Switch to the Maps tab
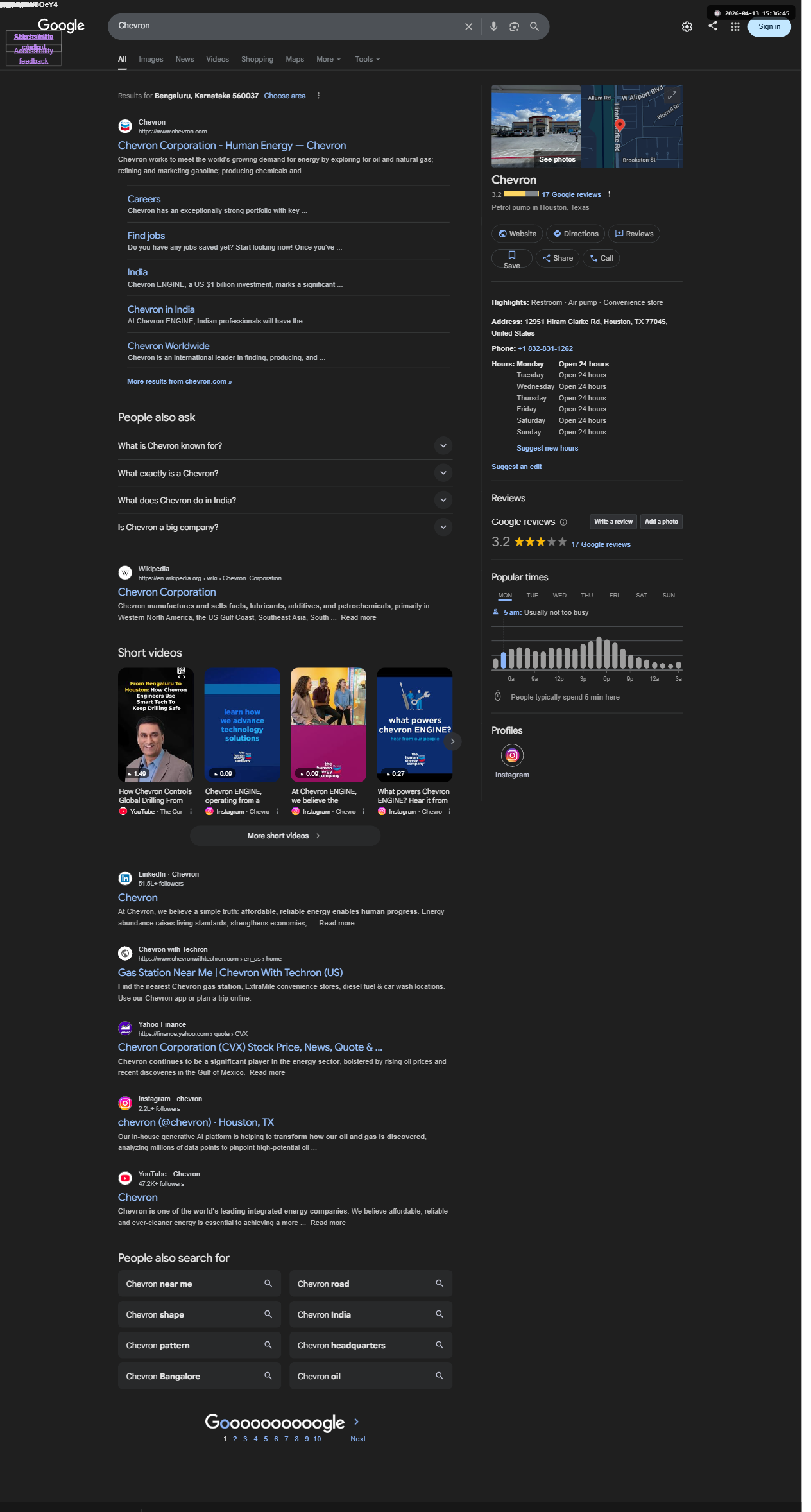This screenshot has width=811, height=1512. [x=295, y=59]
